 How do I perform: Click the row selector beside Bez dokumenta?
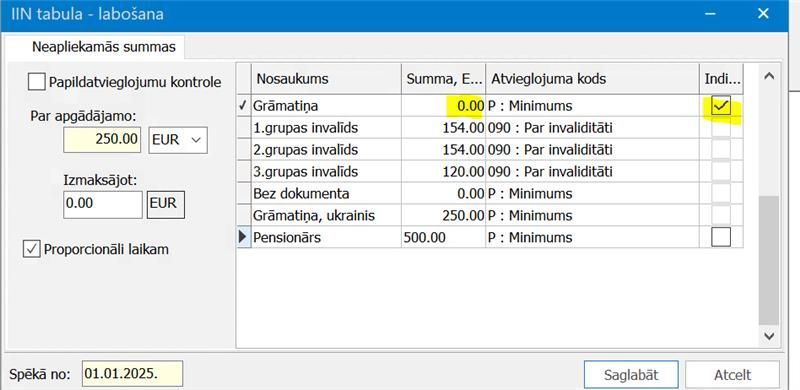click(x=244, y=193)
